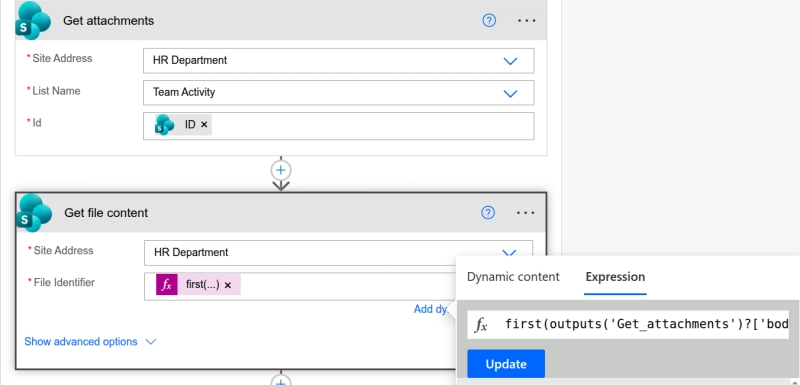Switch to the Dynamic content tab
This screenshot has height=385, width=800.
(x=513, y=277)
